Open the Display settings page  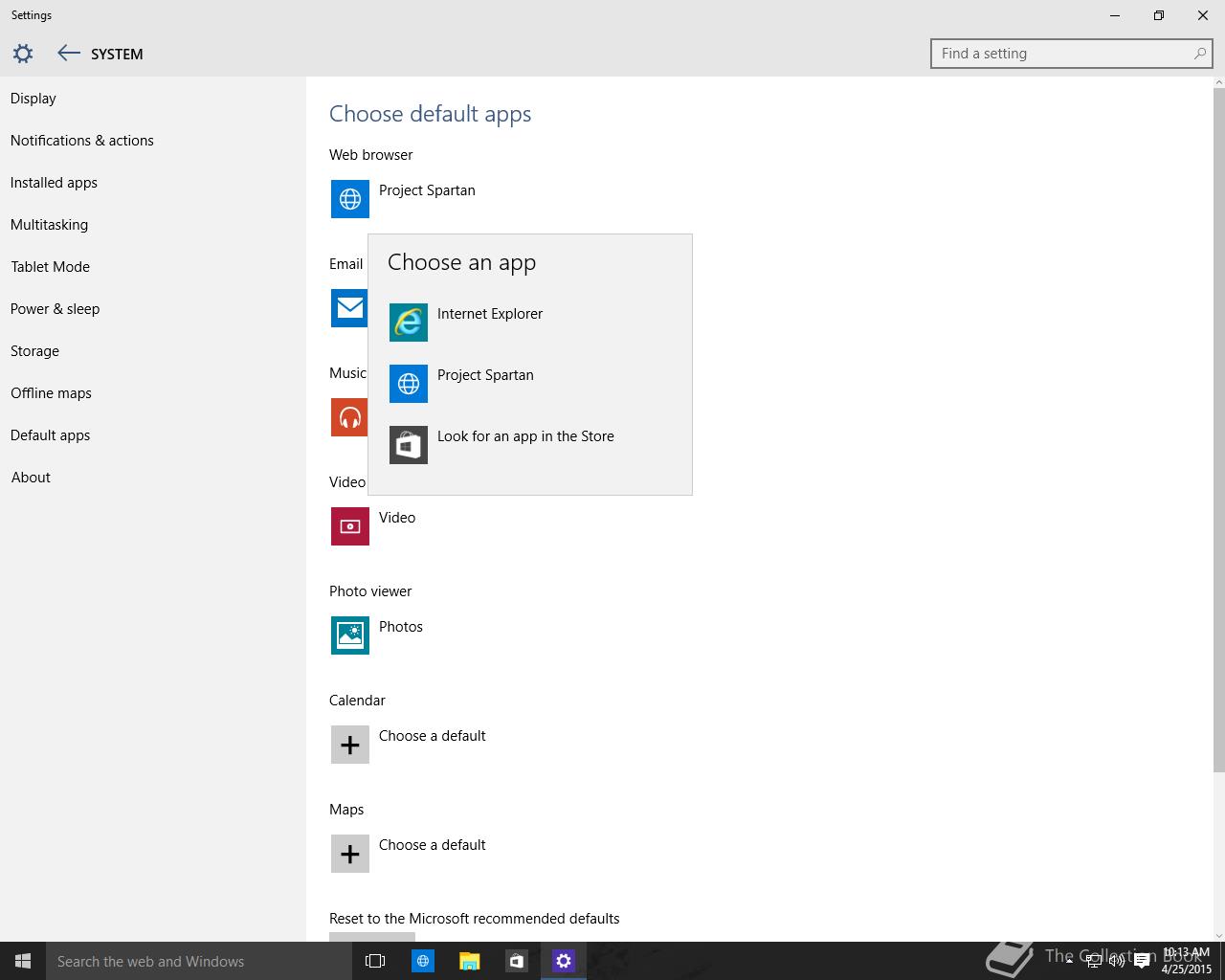click(x=33, y=99)
